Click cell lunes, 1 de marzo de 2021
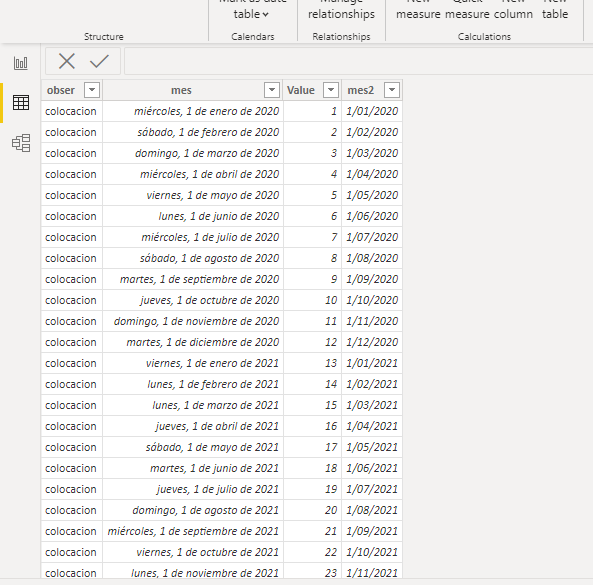This screenshot has height=585, width=593. [193, 405]
